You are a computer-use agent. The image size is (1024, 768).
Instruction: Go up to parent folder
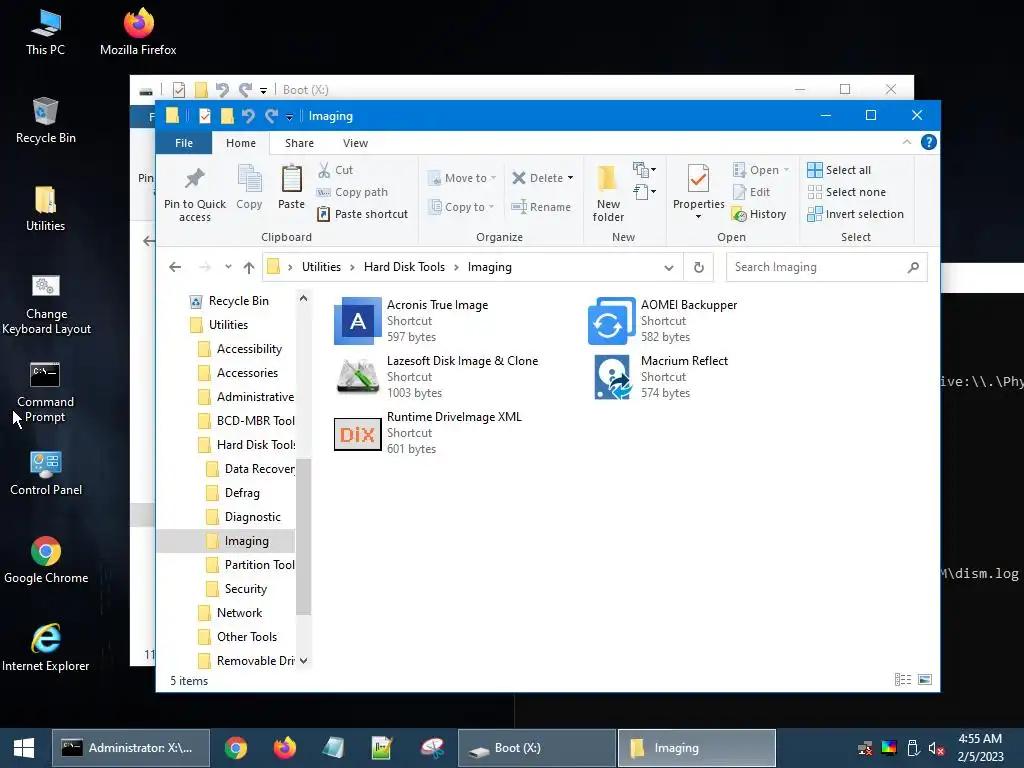point(249,267)
